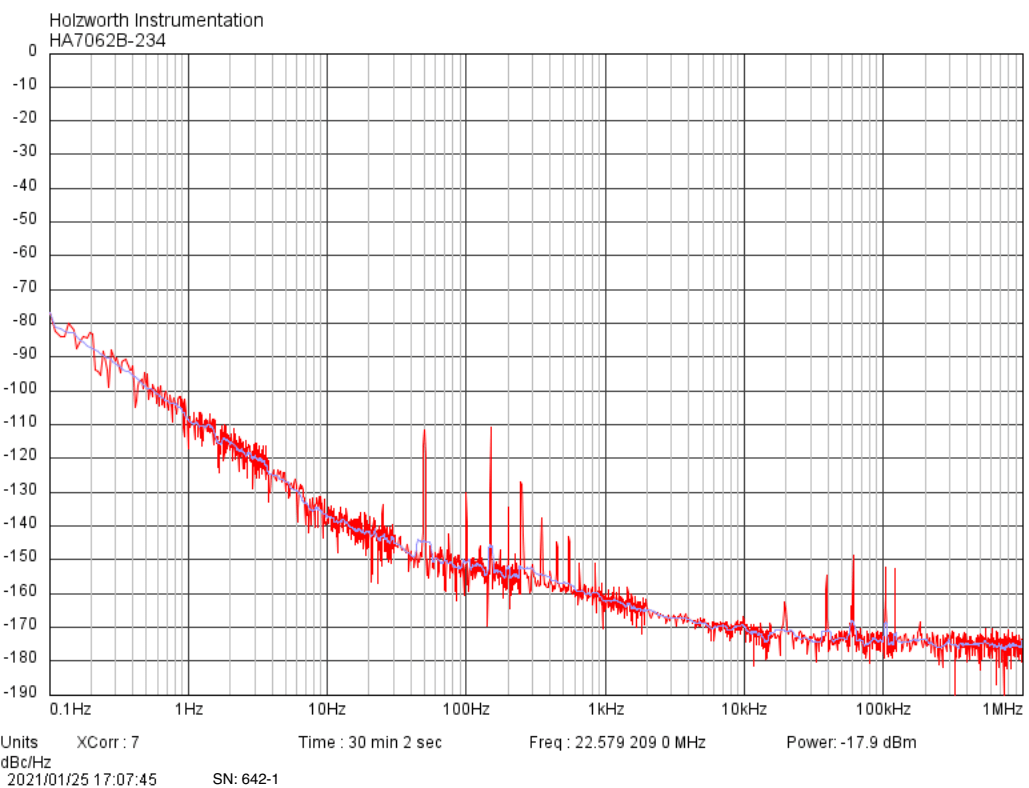Click the '-130' y-axis label
This screenshot has height=788, width=1029.
(x=21, y=489)
